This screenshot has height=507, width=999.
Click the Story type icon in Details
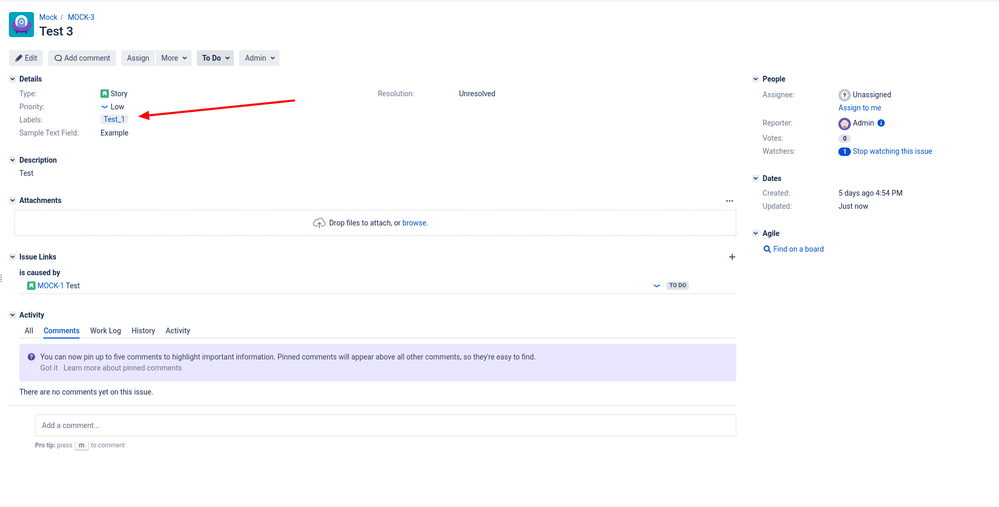pos(104,94)
